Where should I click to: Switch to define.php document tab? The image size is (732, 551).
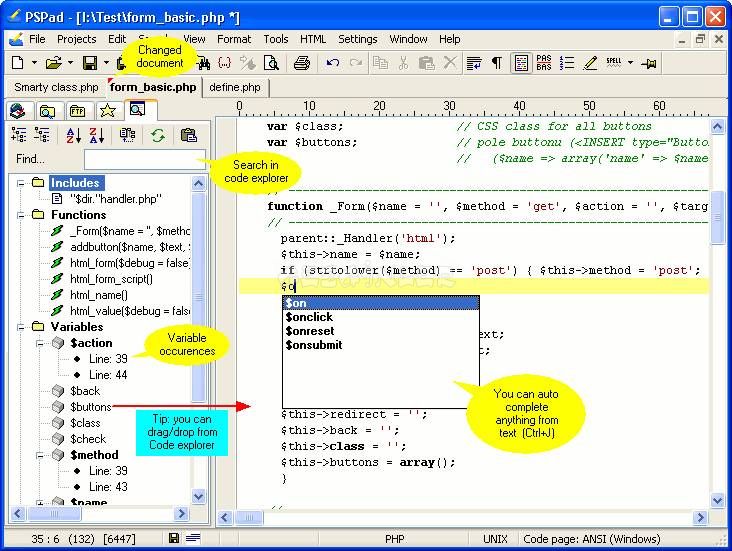[x=235, y=87]
